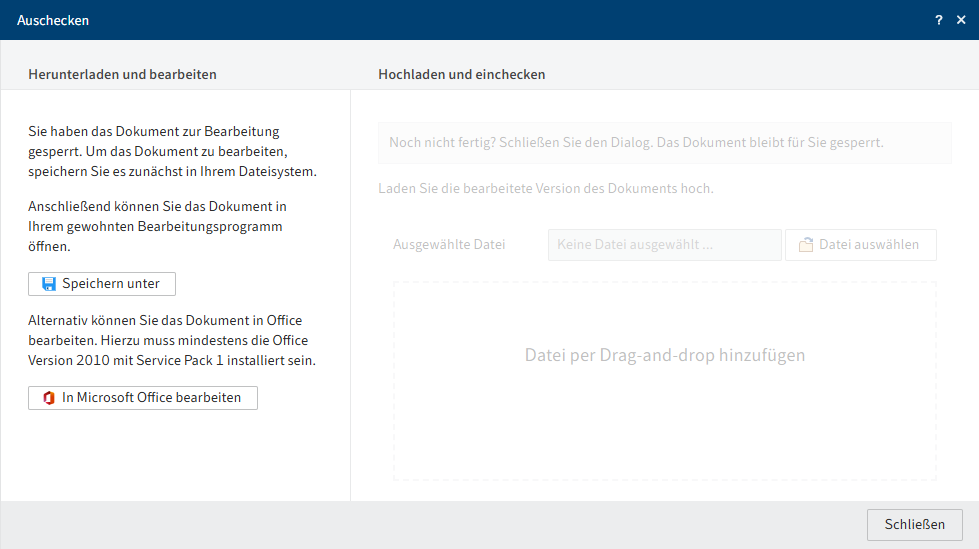The height and width of the screenshot is (549, 979).
Task: Click the Anschließend können Sie paragraph
Action: 157,226
